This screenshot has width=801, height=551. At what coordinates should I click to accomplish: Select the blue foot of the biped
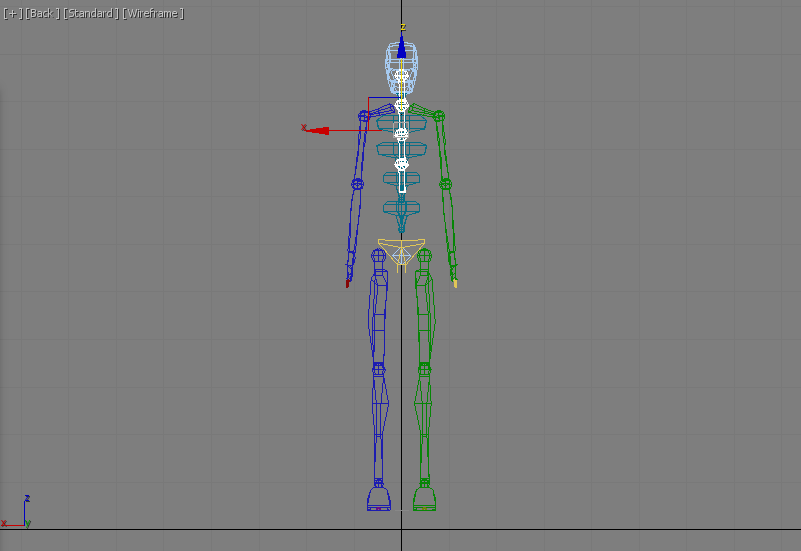(379, 498)
